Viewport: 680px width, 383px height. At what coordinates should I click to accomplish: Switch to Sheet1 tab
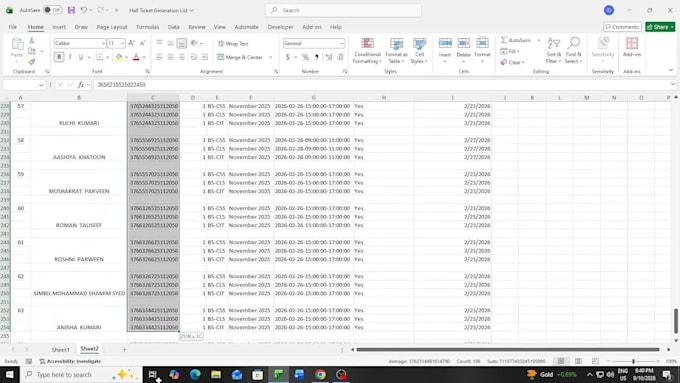[x=60, y=349]
